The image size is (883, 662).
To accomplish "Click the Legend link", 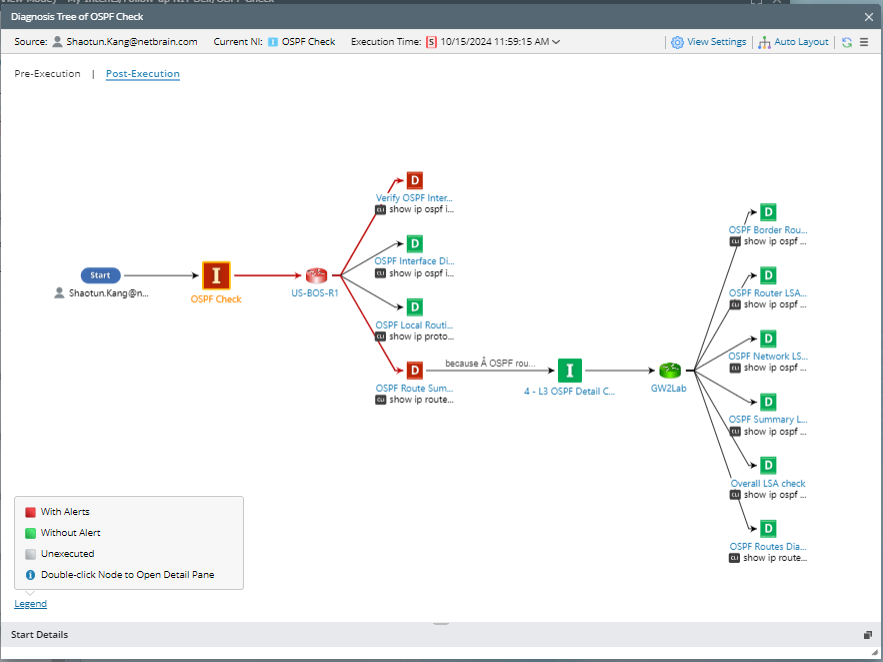I will [x=30, y=603].
